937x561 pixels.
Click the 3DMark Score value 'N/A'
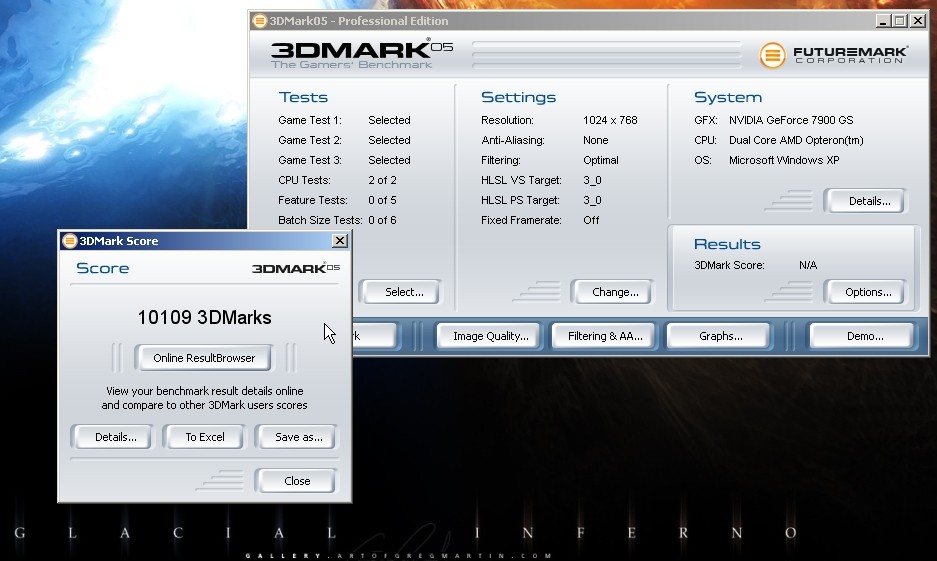[808, 265]
